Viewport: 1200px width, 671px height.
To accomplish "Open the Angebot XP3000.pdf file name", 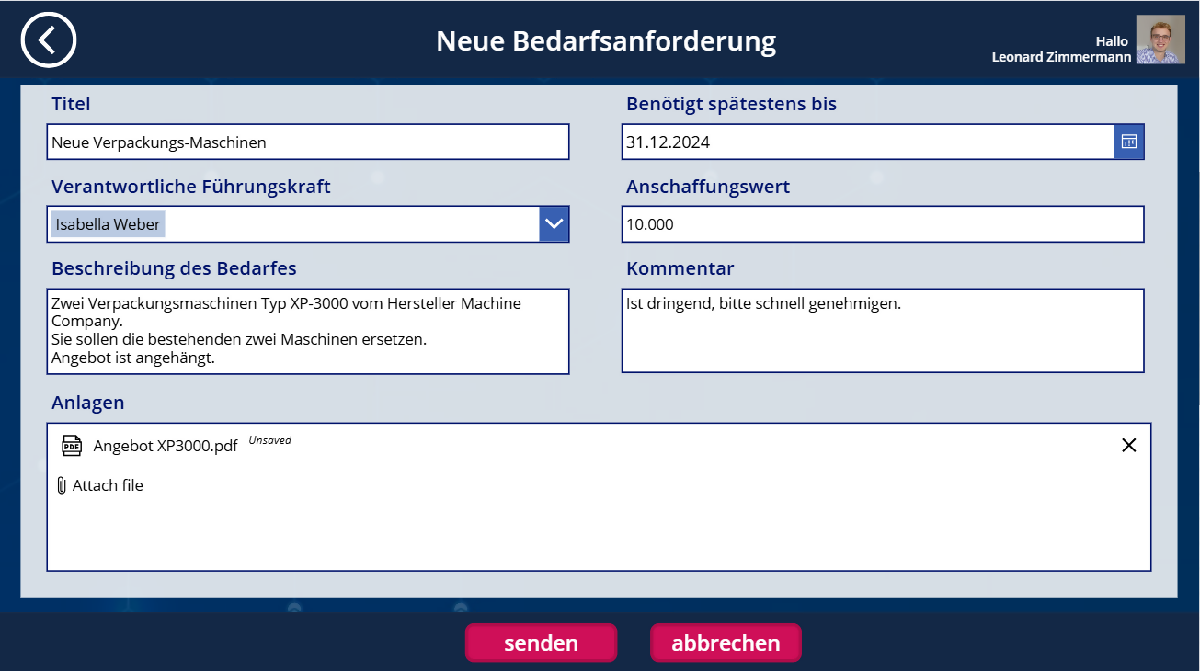I will [x=165, y=446].
